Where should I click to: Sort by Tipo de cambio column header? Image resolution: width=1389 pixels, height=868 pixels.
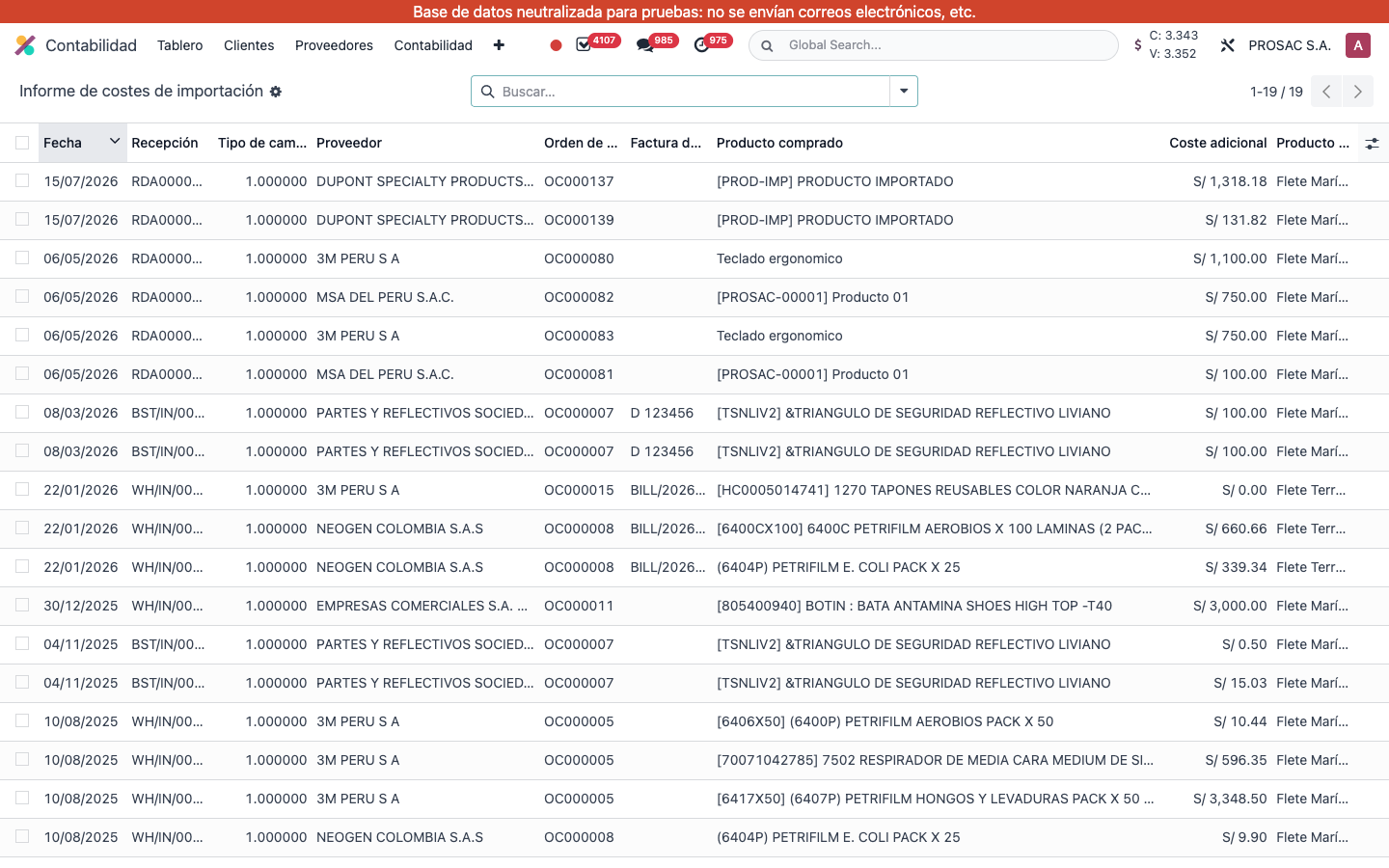(262, 143)
